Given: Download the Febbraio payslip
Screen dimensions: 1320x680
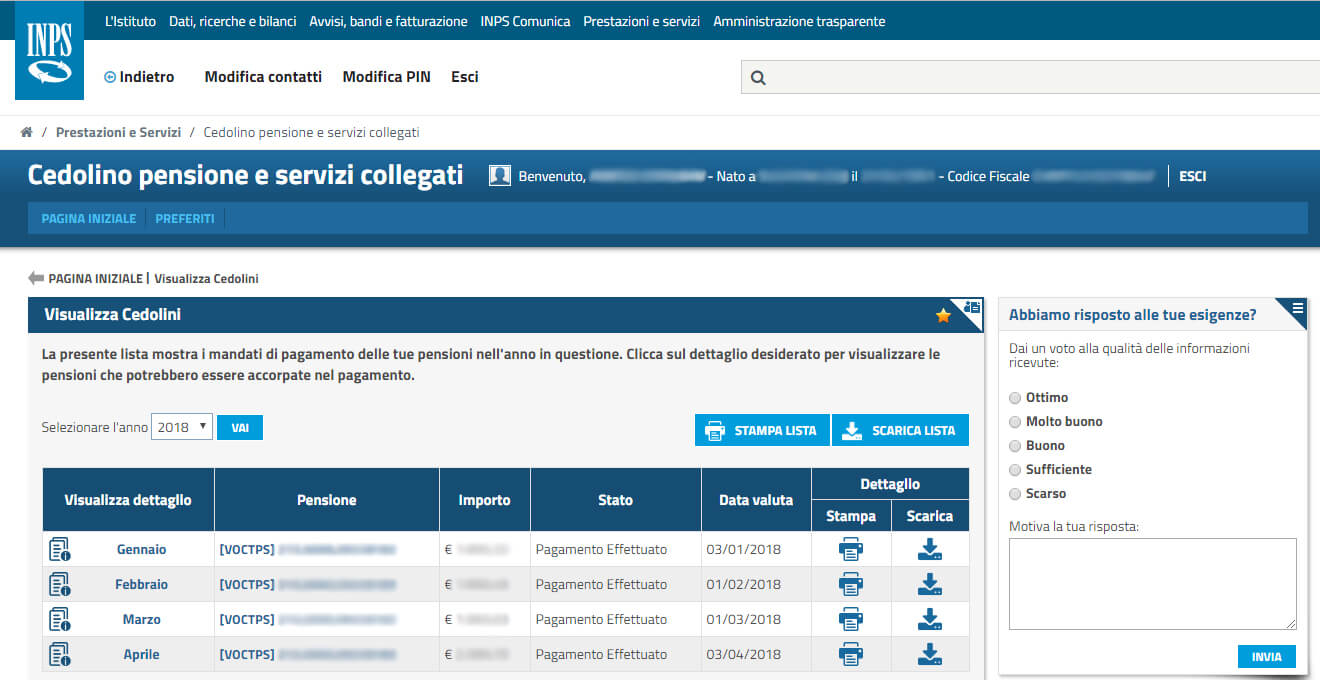Looking at the screenshot, I should point(930,584).
